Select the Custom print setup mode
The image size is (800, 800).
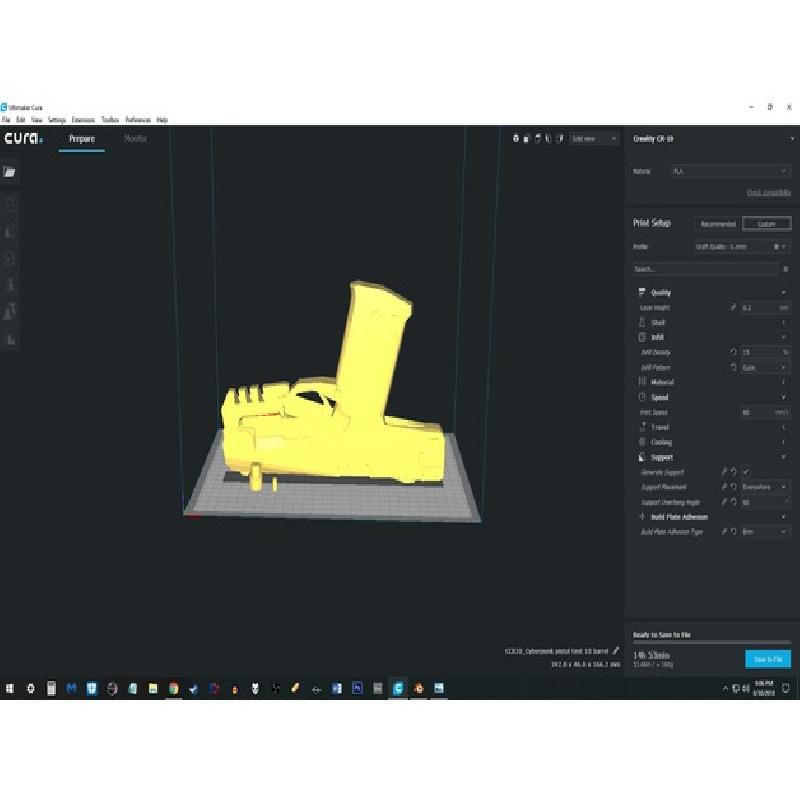(766, 224)
